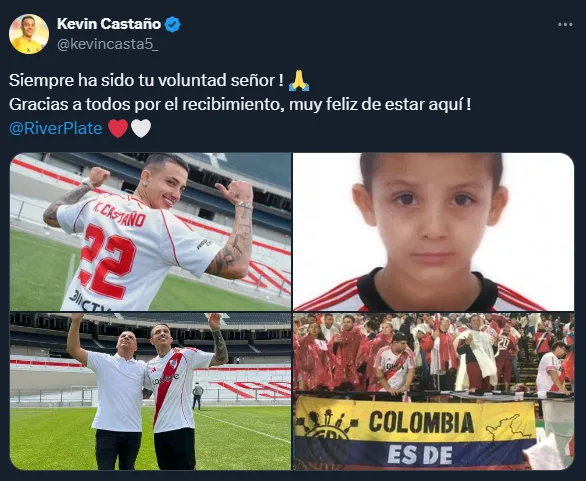Viewport: 586px width, 481px height.
Task: Click the Kevin Castaño display name
Action: [109, 24]
